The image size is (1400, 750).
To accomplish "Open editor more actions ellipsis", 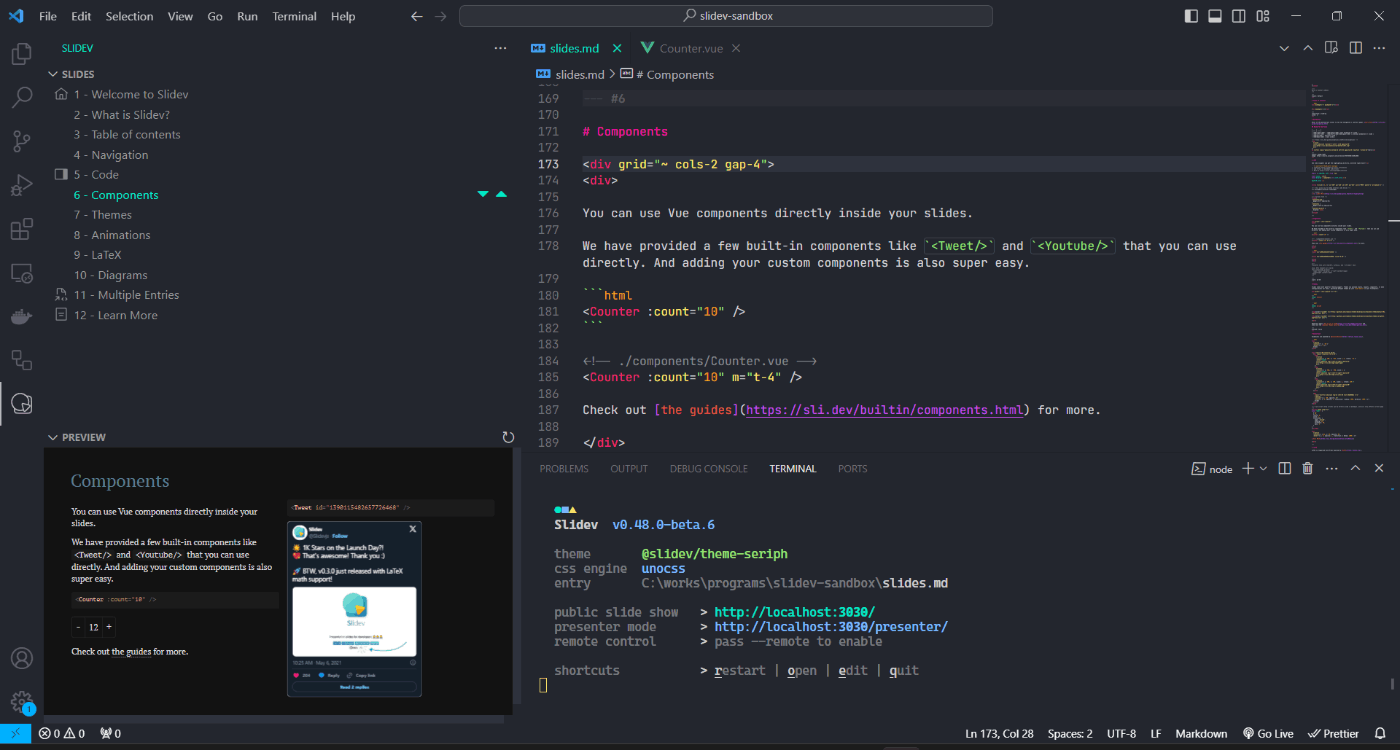I will point(1380,48).
